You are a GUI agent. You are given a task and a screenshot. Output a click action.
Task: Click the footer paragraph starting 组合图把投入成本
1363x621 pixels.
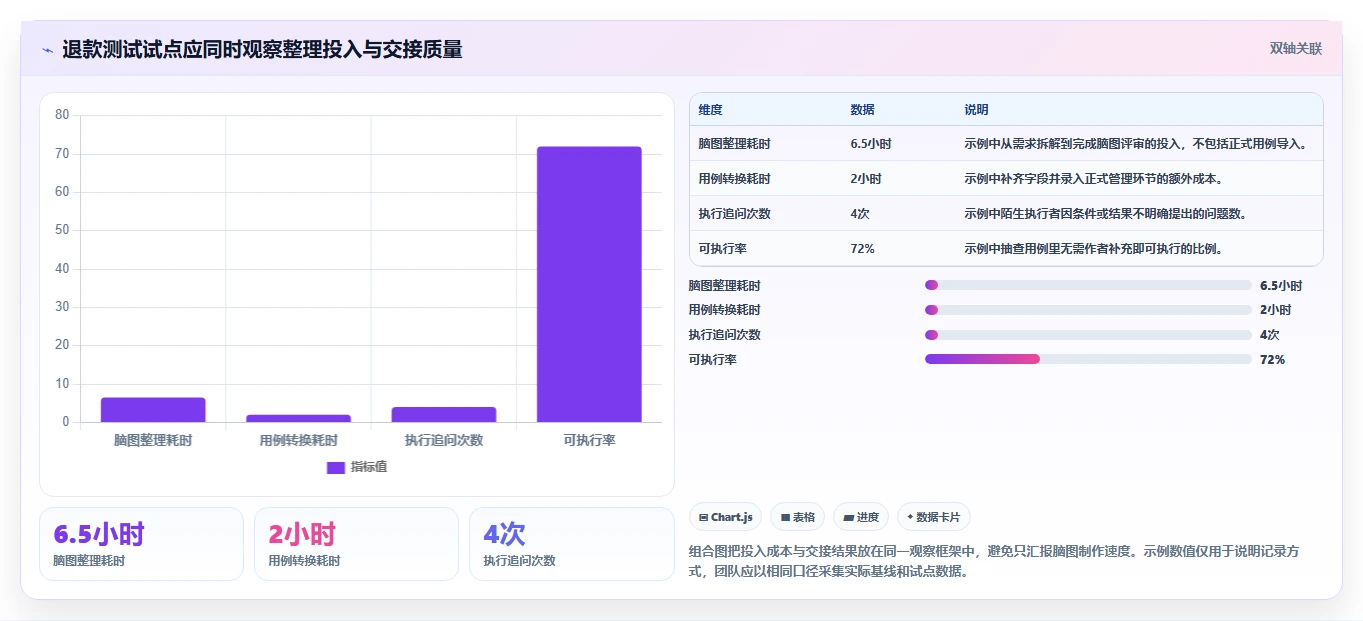pyautogui.click(x=994, y=562)
